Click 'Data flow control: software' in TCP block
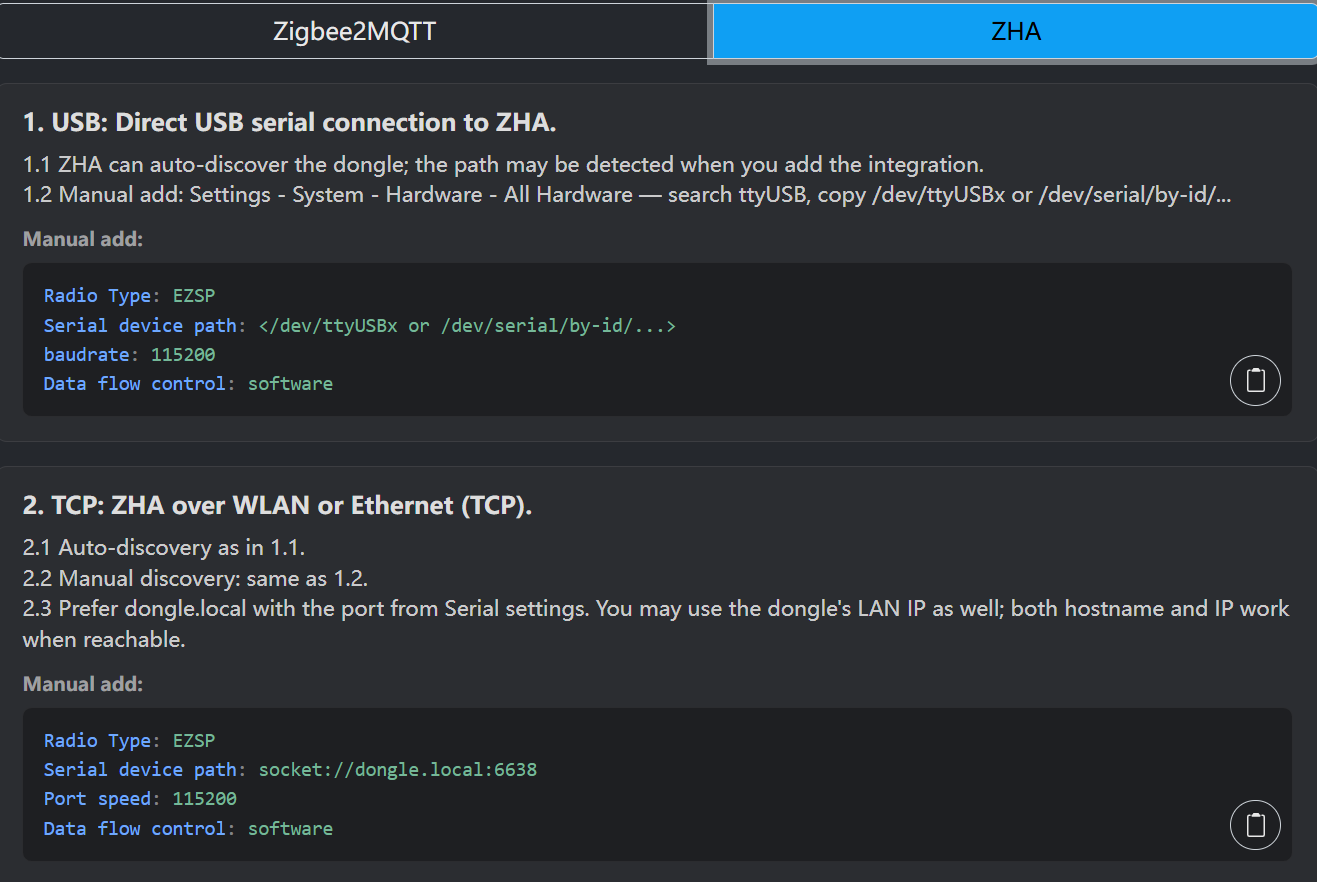 (x=188, y=829)
